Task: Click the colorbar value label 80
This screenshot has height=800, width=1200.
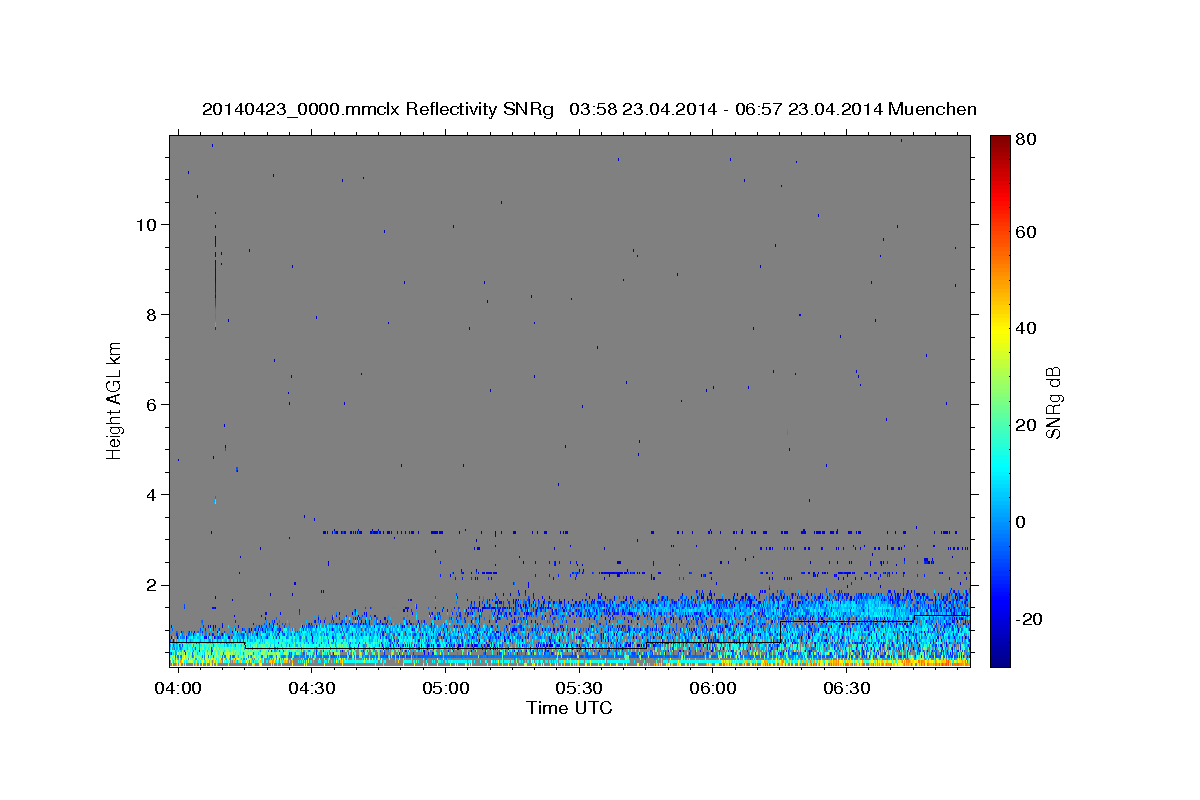Action: click(x=1025, y=140)
